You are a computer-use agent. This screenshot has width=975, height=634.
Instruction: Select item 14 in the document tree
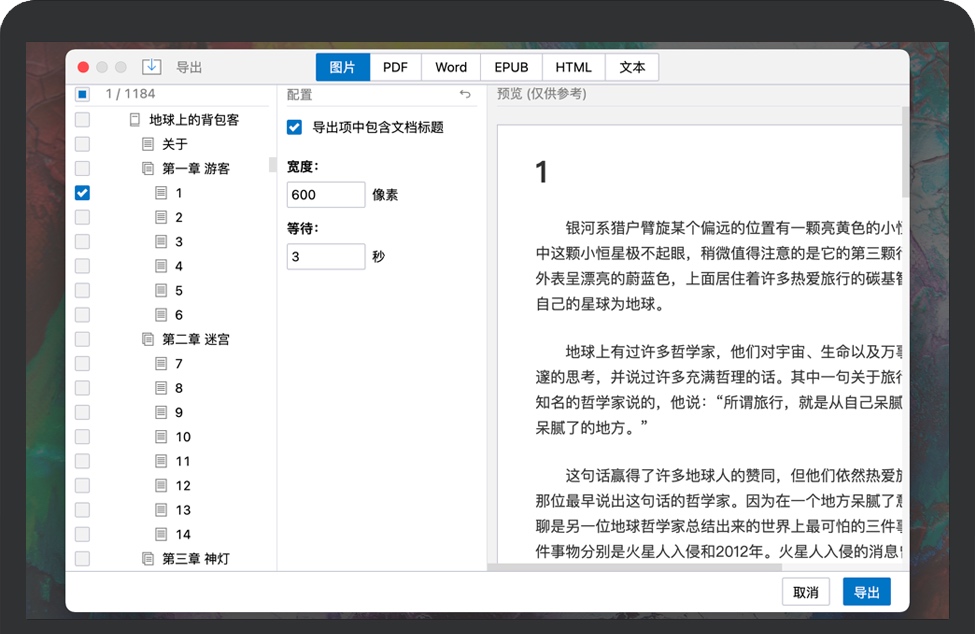[x=183, y=534]
